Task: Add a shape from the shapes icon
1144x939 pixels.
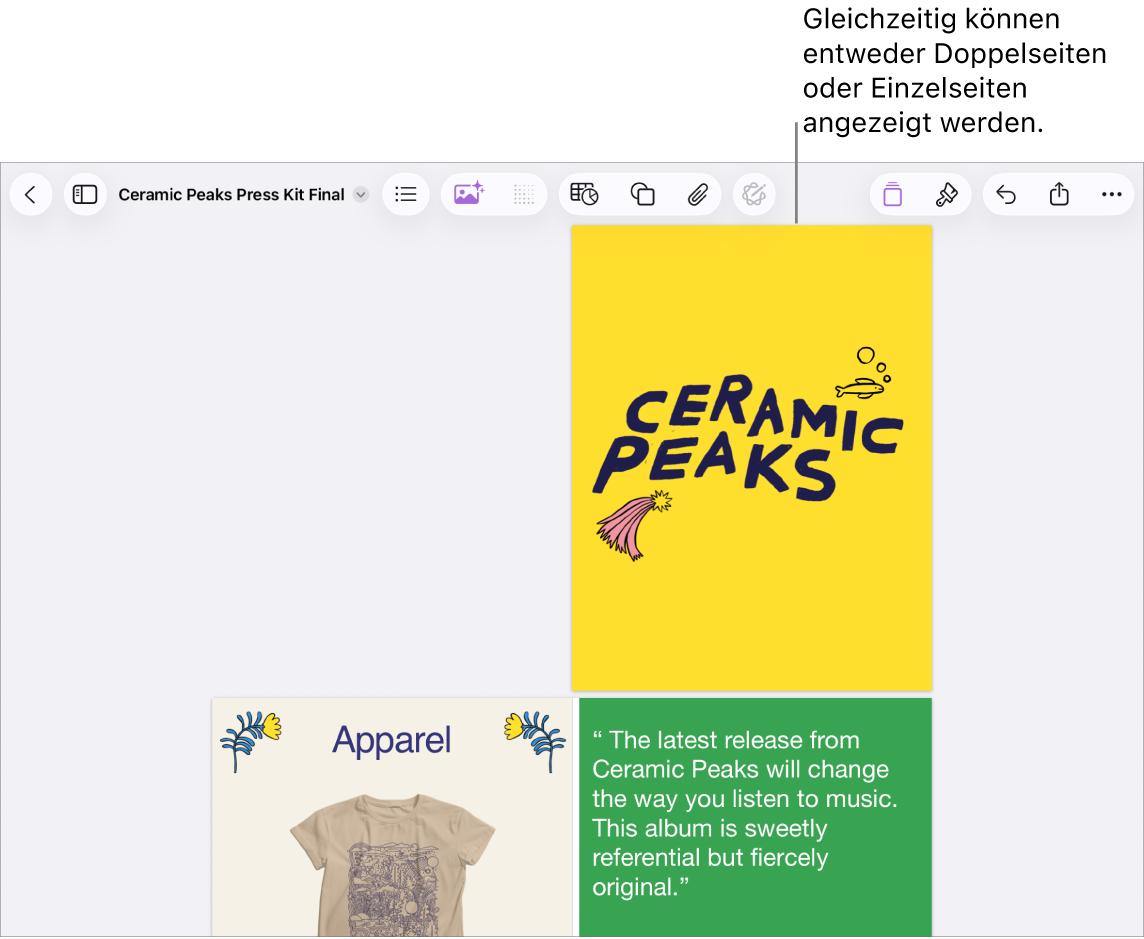Action: [x=642, y=195]
